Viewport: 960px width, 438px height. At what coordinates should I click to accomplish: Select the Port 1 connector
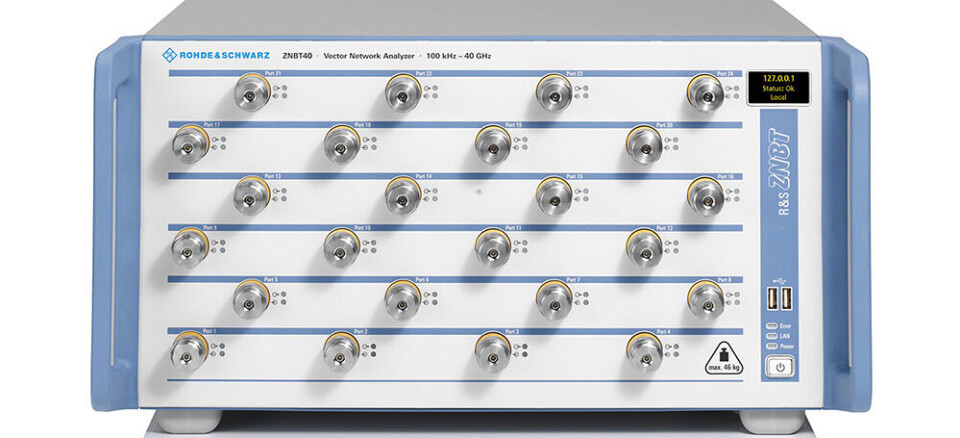(x=189, y=352)
